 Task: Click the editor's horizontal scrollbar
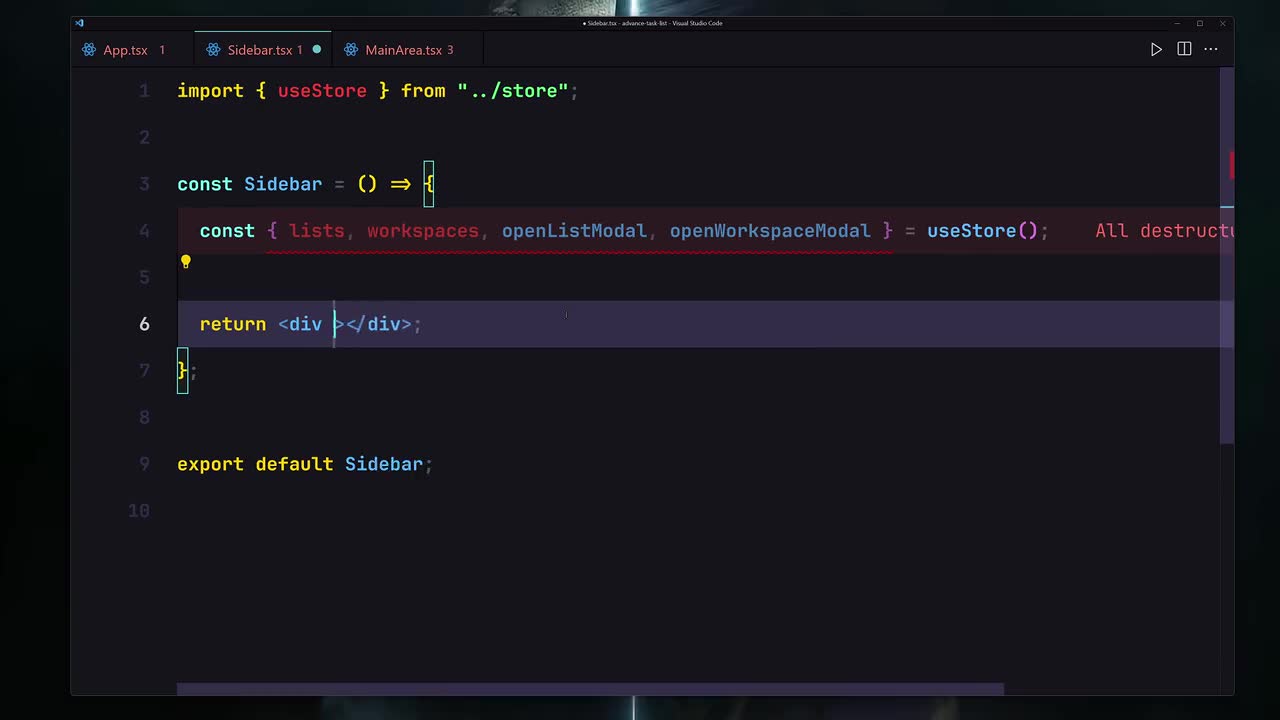point(590,689)
